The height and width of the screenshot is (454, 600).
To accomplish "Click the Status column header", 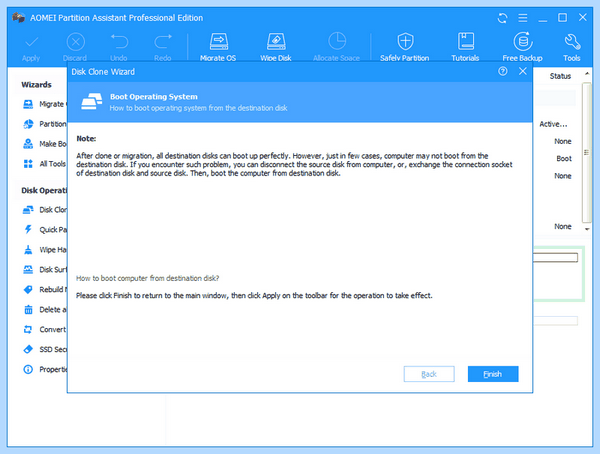I will tap(560, 76).
